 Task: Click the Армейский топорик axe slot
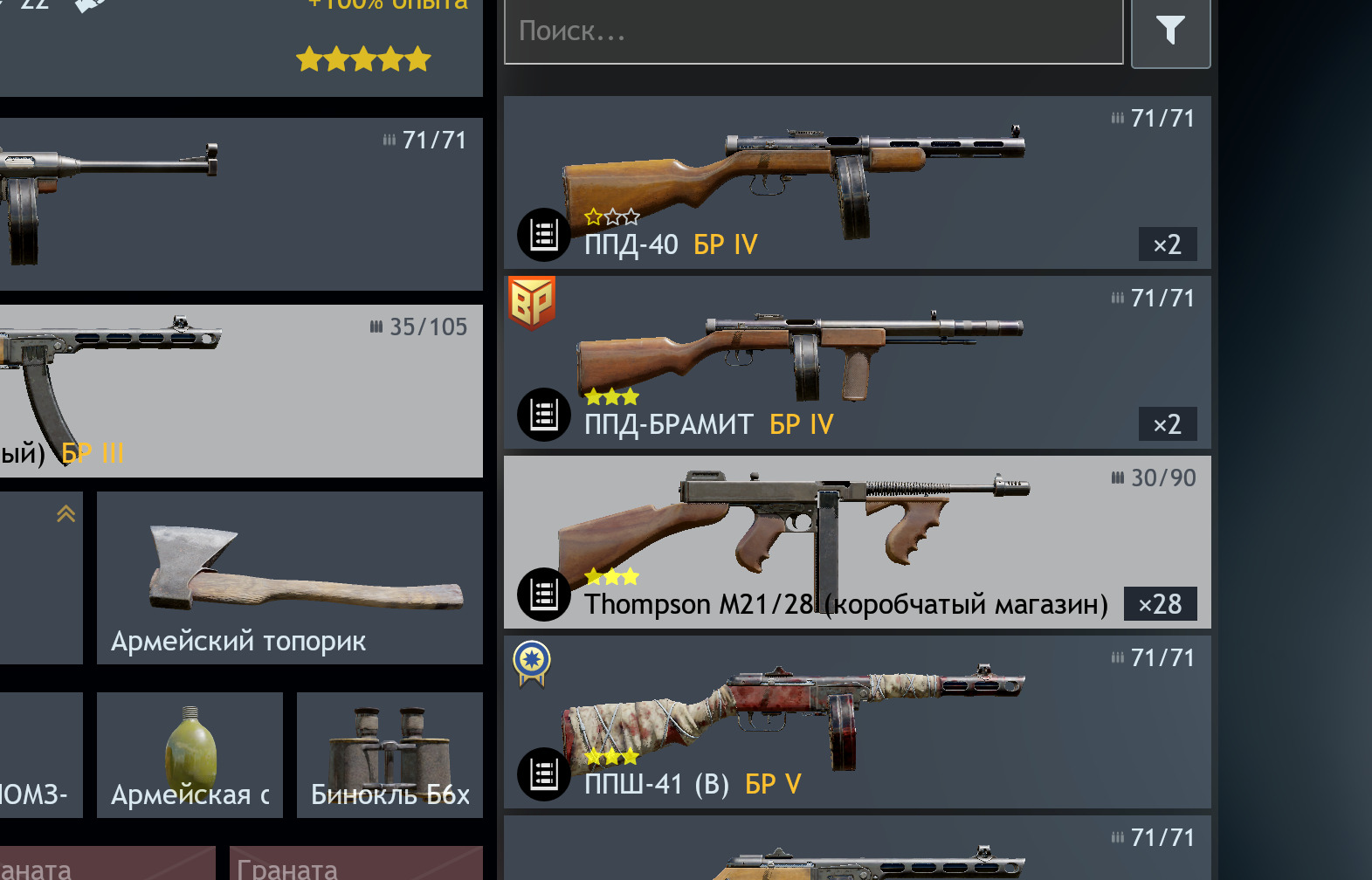tap(290, 578)
